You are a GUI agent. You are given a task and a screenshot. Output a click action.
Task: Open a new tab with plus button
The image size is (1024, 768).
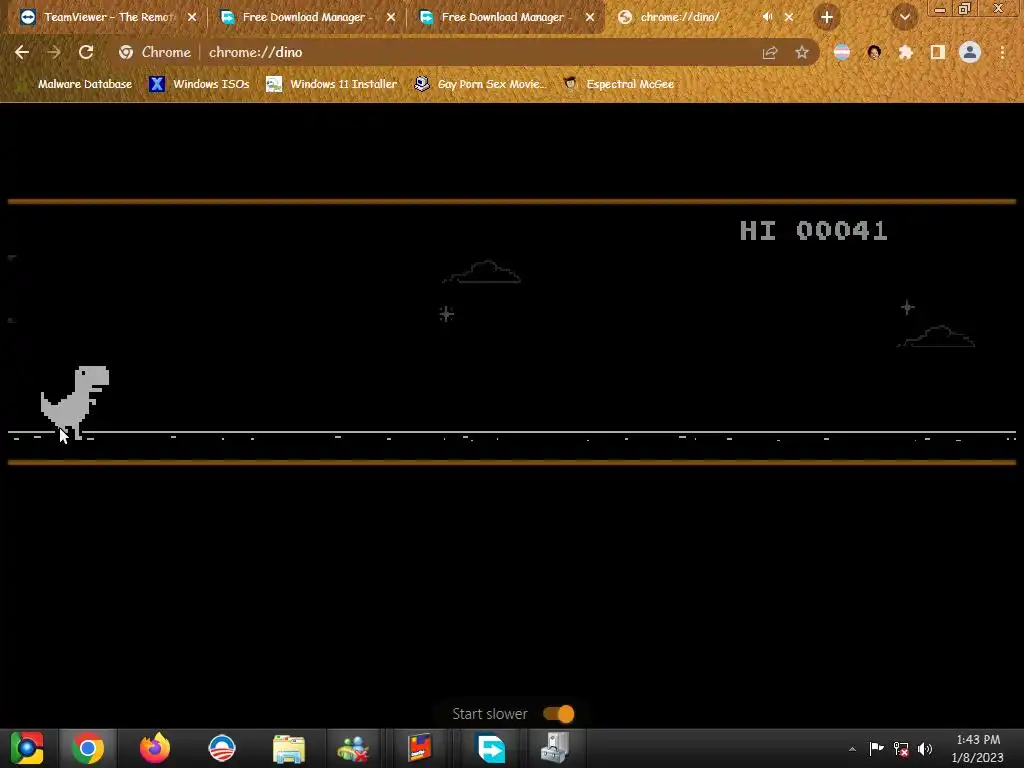[x=827, y=17]
